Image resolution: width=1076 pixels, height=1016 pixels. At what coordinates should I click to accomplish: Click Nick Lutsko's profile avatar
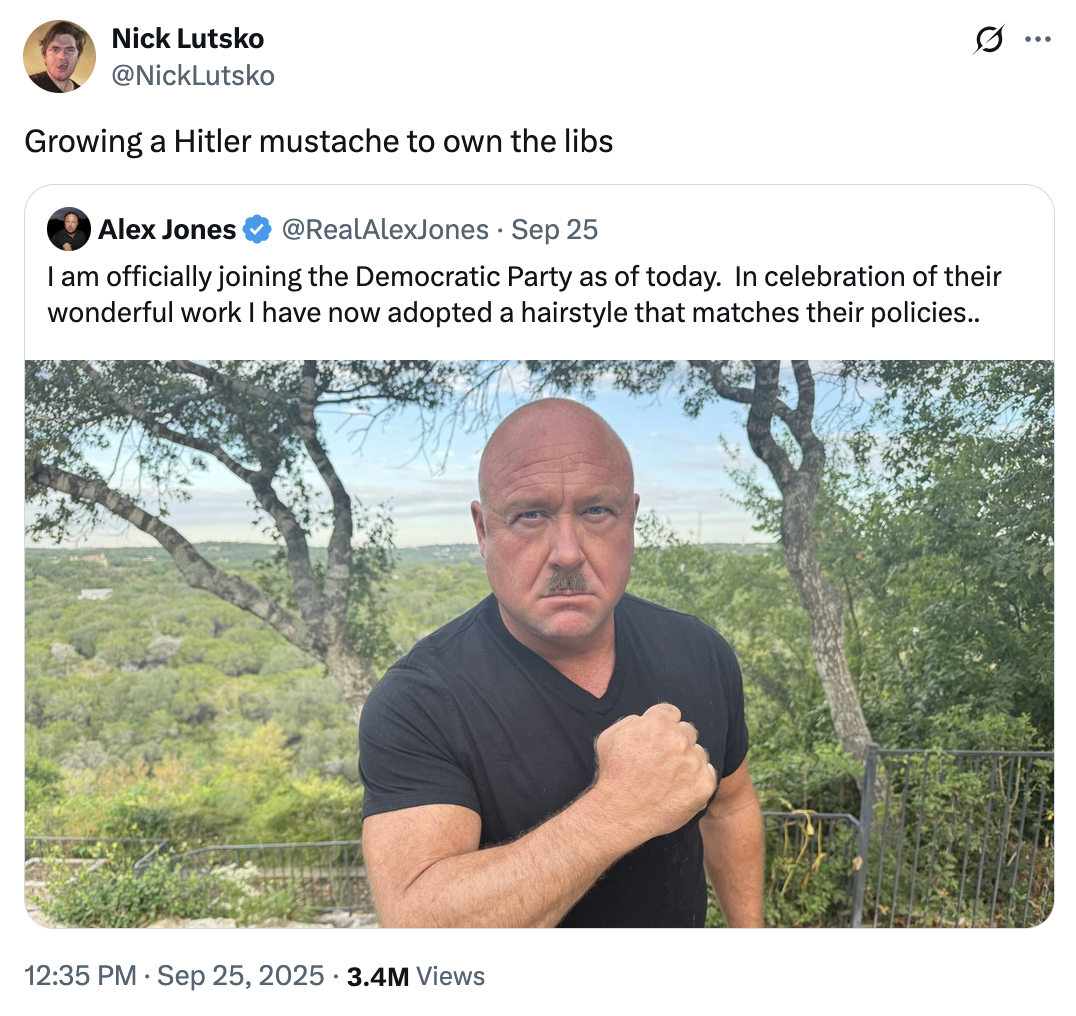point(59,56)
